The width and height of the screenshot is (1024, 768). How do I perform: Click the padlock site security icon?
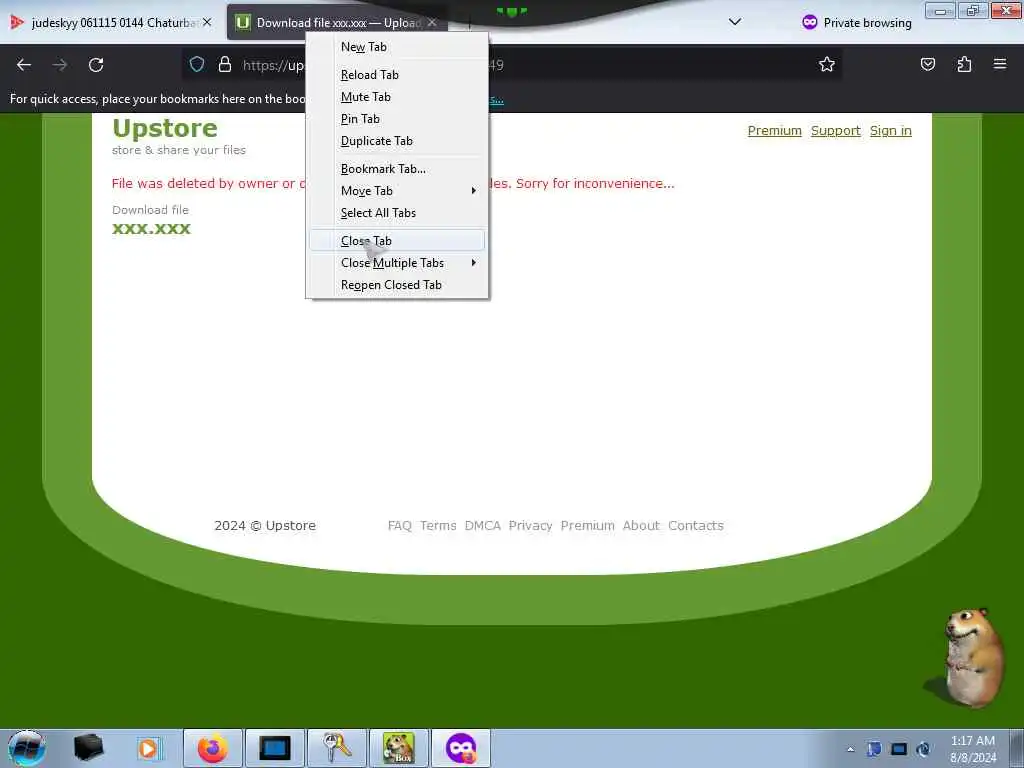[x=225, y=64]
